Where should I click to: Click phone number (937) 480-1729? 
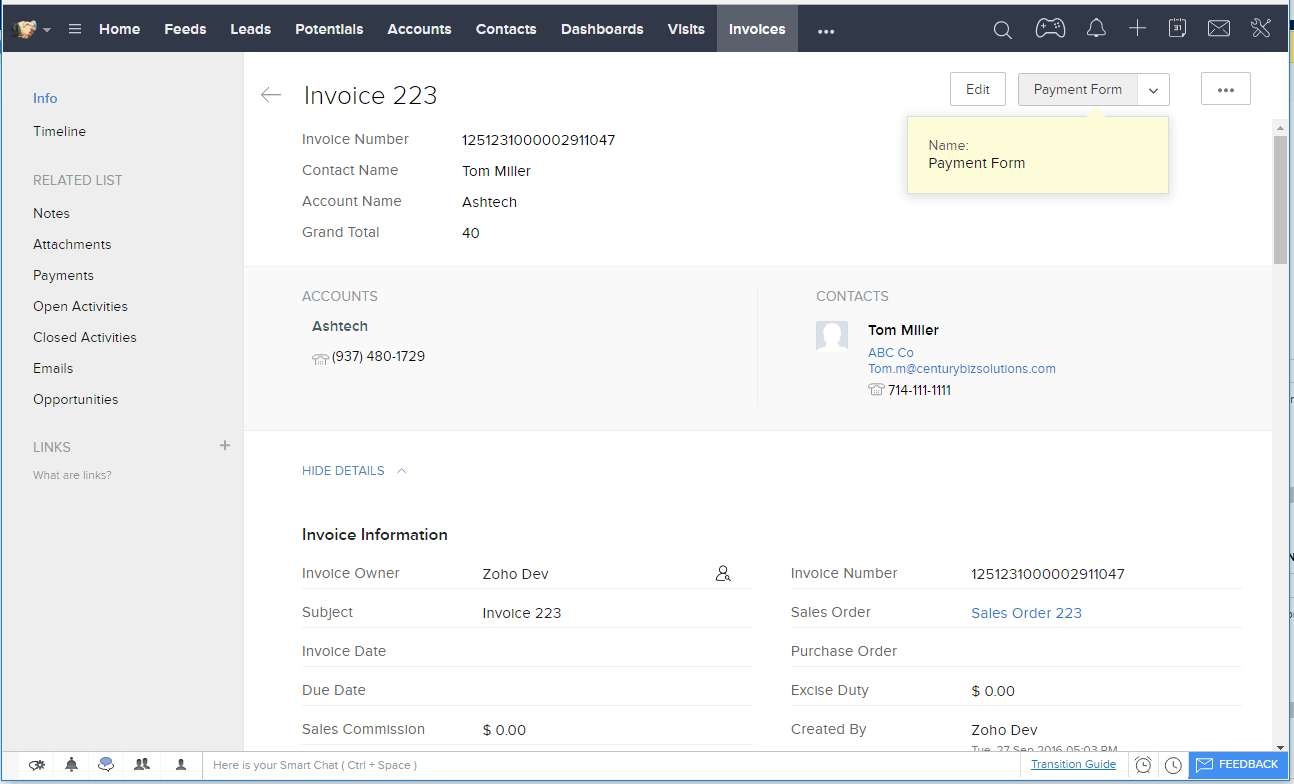coord(378,356)
